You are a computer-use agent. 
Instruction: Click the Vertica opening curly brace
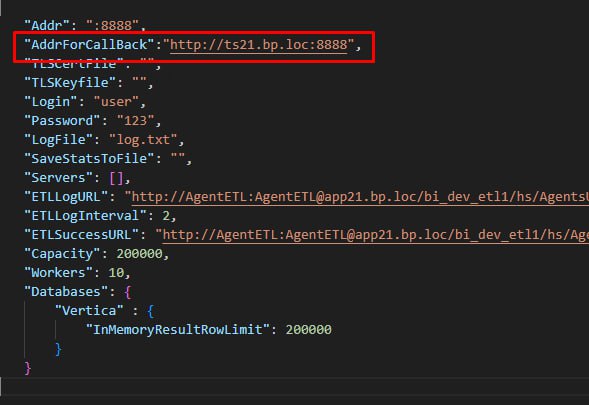point(151,311)
